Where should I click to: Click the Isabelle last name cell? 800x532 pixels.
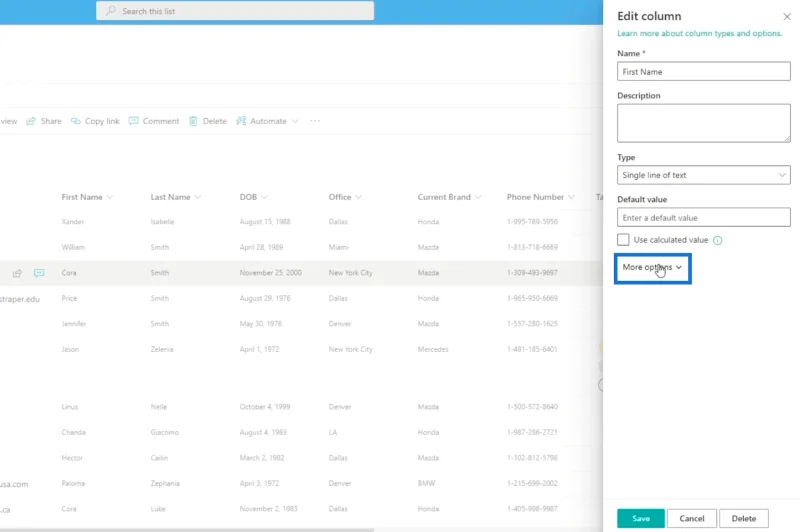(x=163, y=222)
